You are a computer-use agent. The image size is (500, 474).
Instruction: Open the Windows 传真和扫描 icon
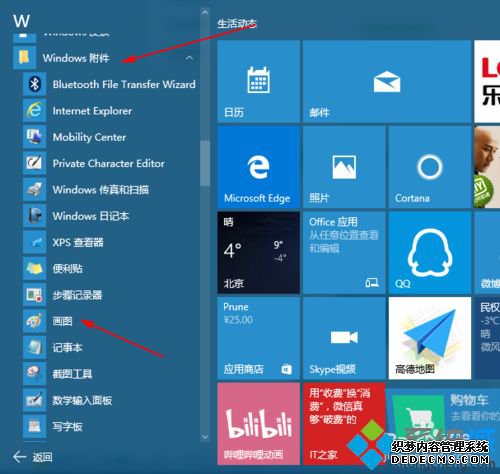pyautogui.click(x=34, y=189)
